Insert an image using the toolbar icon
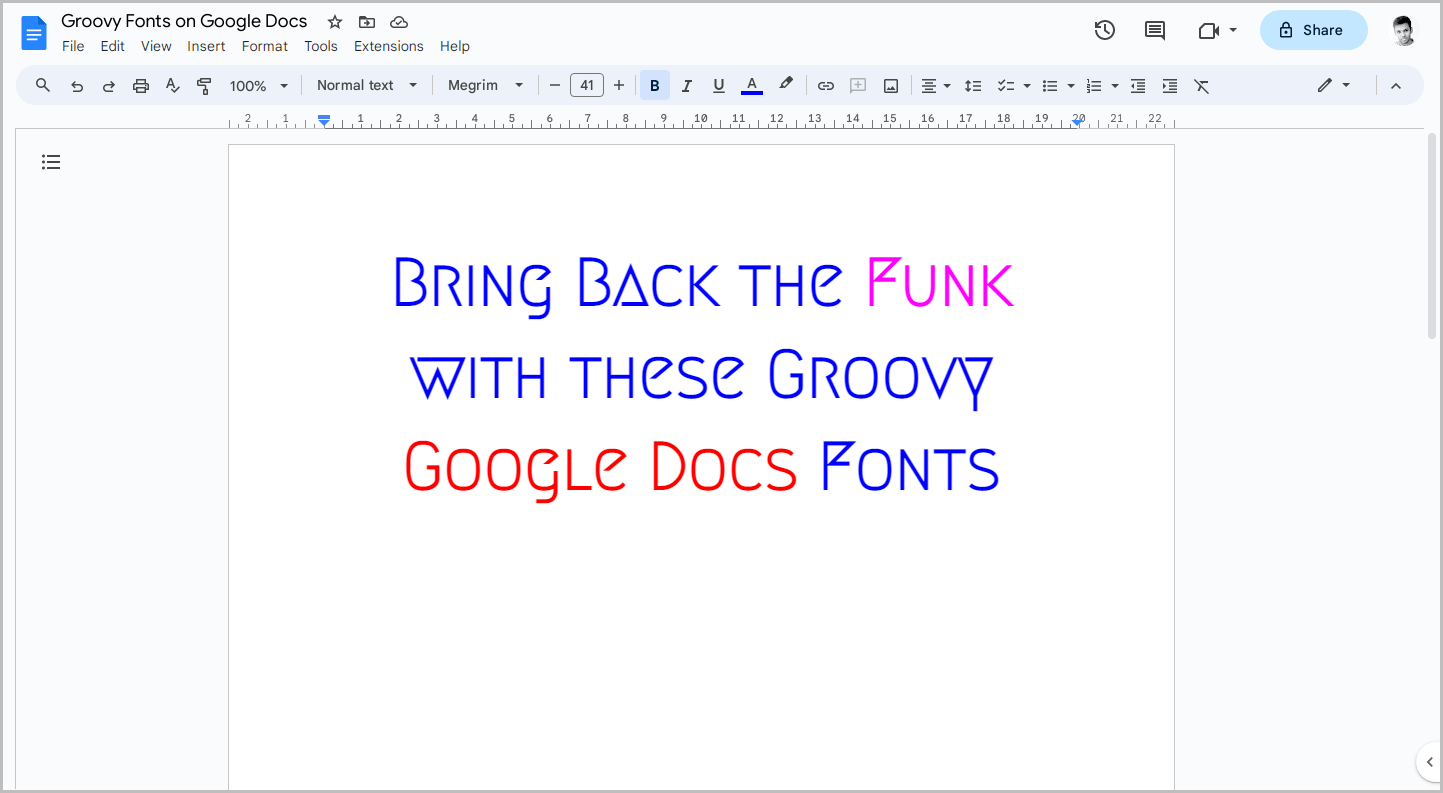 click(890, 85)
